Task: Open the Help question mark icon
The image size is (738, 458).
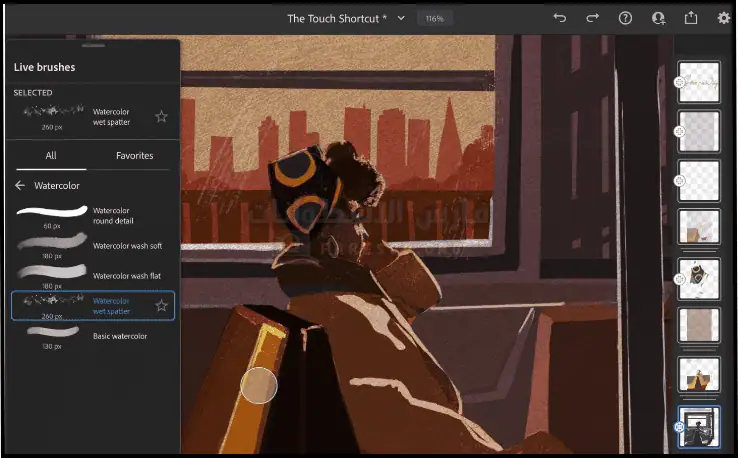Action: click(625, 18)
